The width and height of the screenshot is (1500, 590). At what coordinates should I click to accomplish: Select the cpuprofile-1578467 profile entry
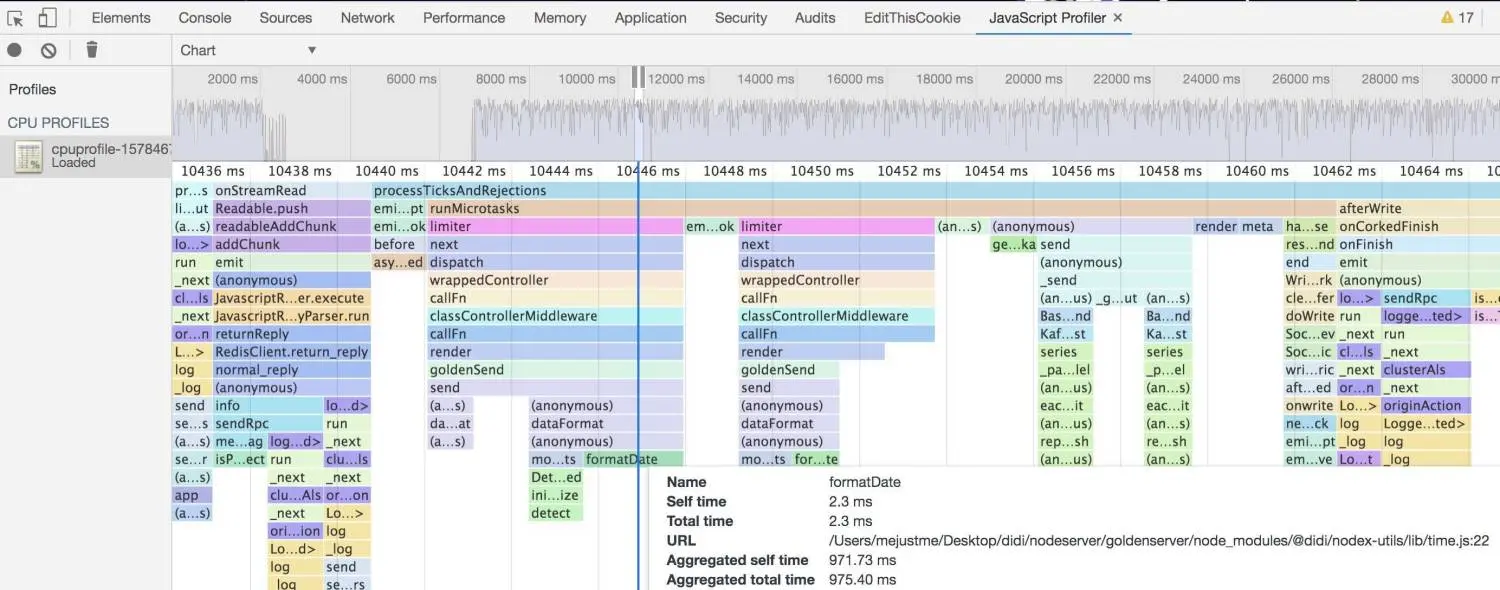(86, 156)
